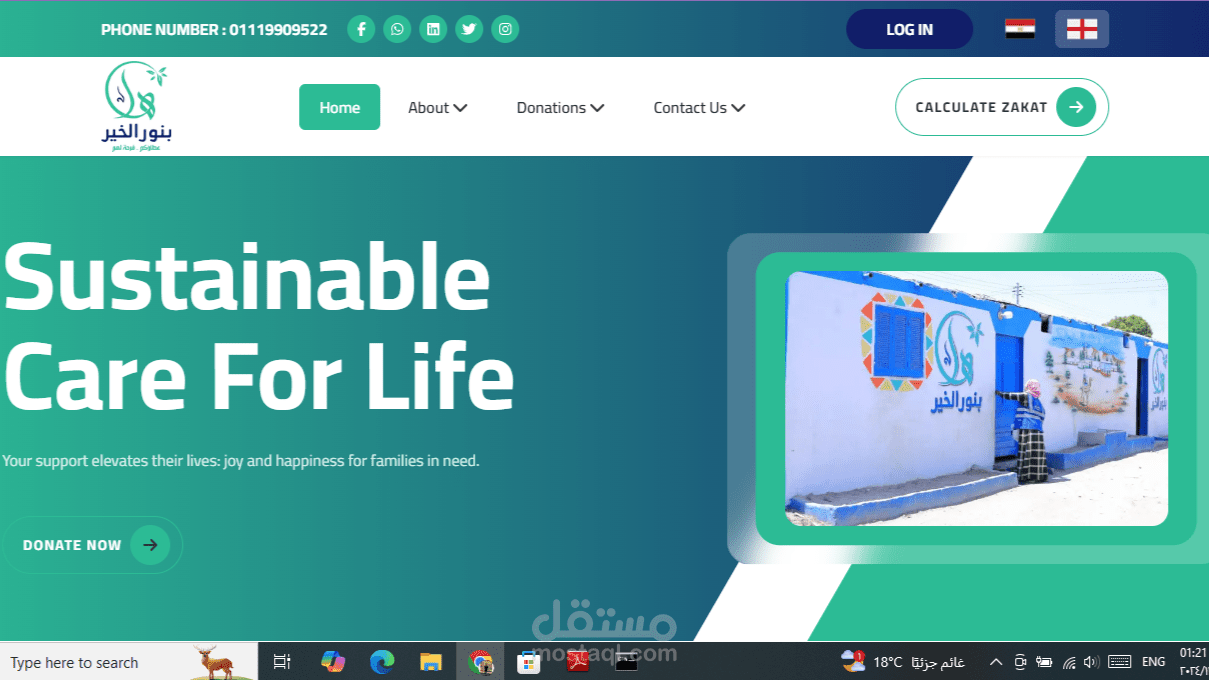This screenshot has height=680, width=1209.
Task: Open the Facebook social icon
Action: [x=361, y=29]
